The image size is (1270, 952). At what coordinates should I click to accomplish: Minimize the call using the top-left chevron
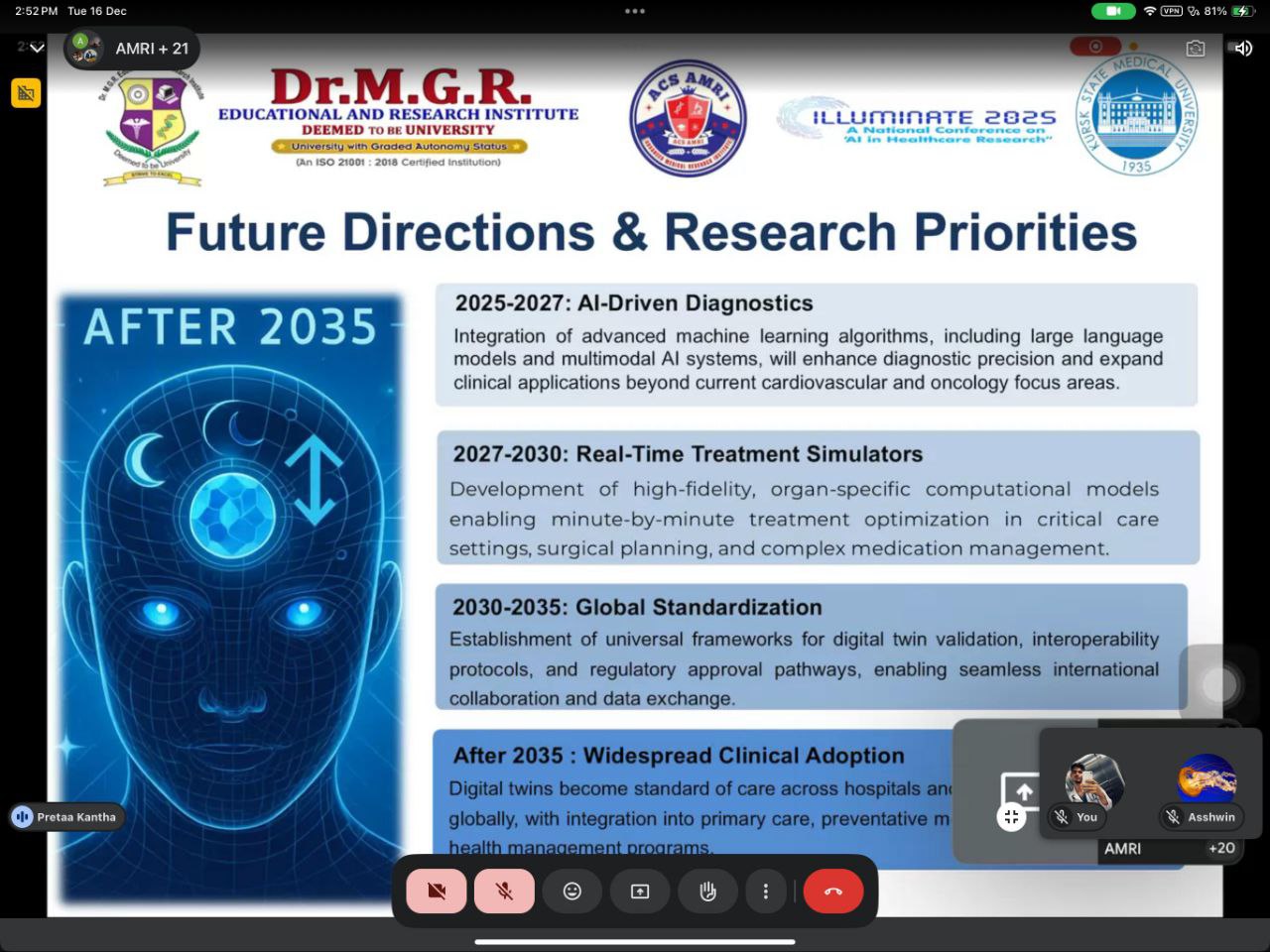(37, 48)
